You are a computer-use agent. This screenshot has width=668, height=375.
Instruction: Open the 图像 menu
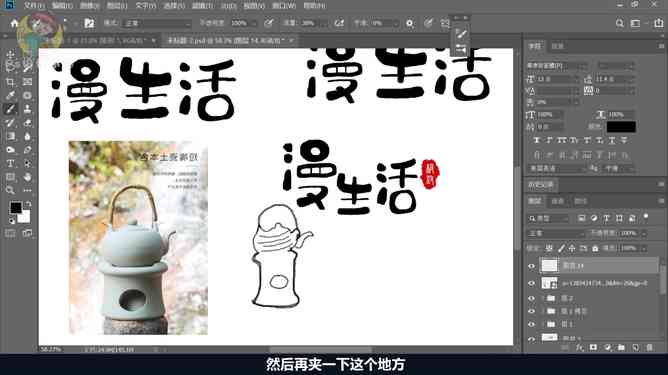90,6
